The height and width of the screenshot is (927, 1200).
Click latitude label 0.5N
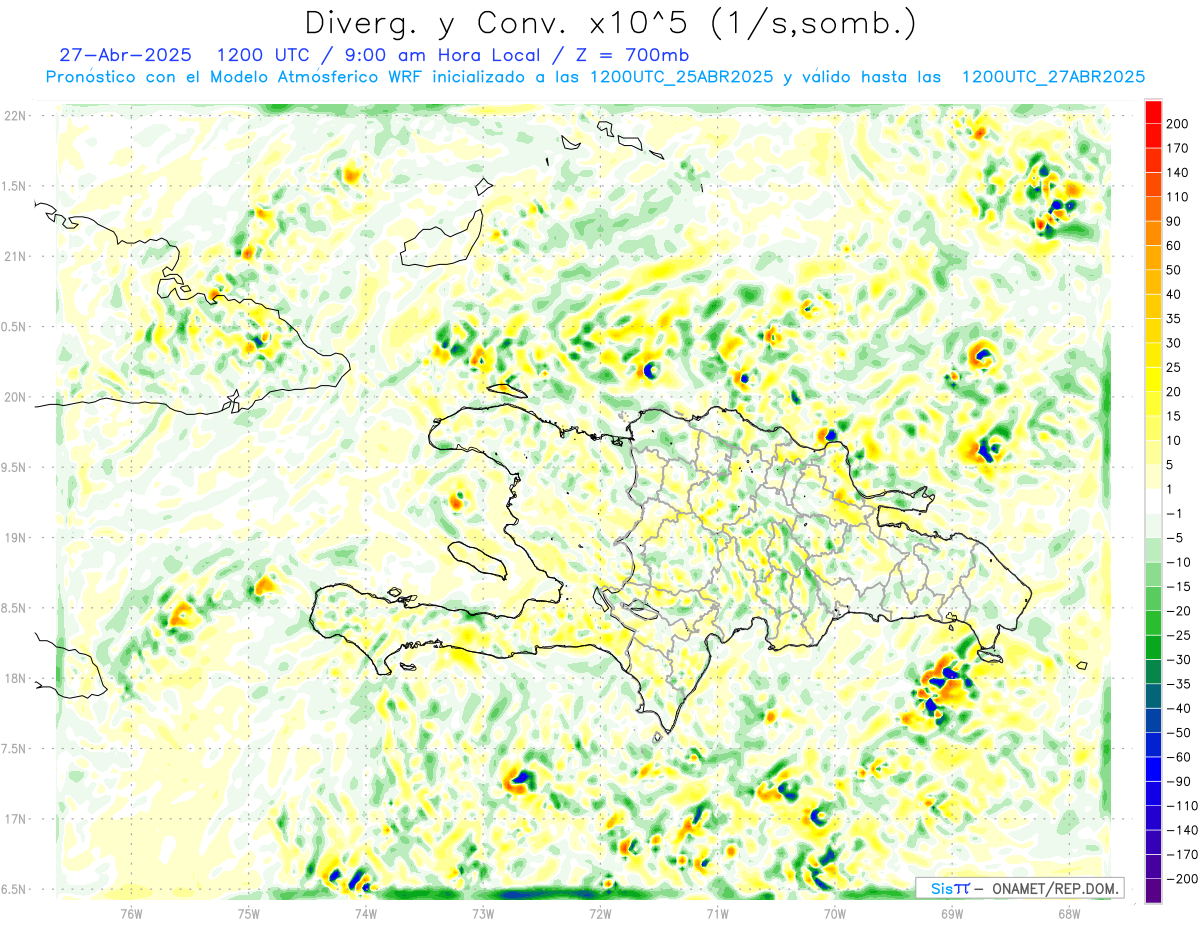(x=15, y=327)
